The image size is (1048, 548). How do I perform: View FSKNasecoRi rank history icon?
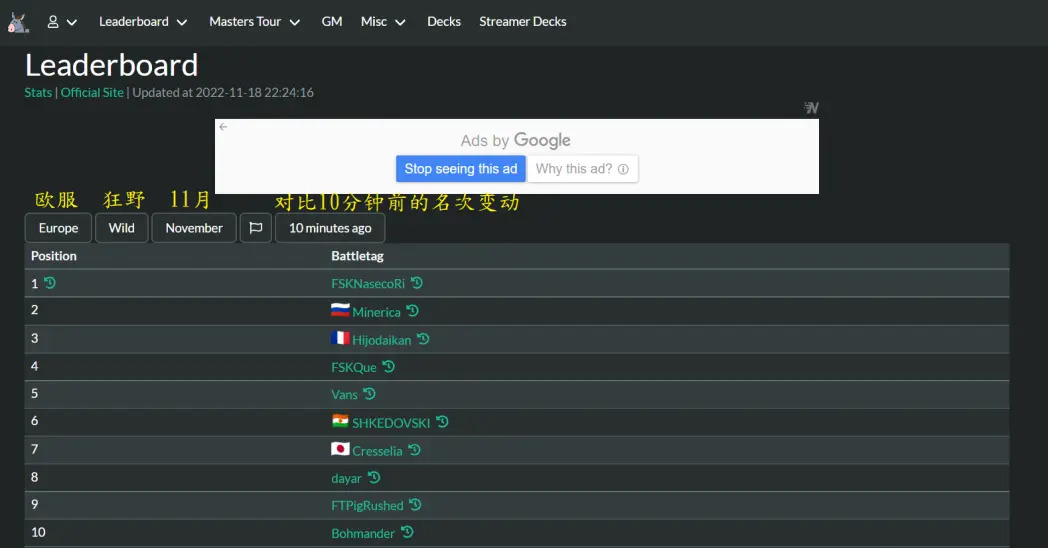click(x=417, y=284)
